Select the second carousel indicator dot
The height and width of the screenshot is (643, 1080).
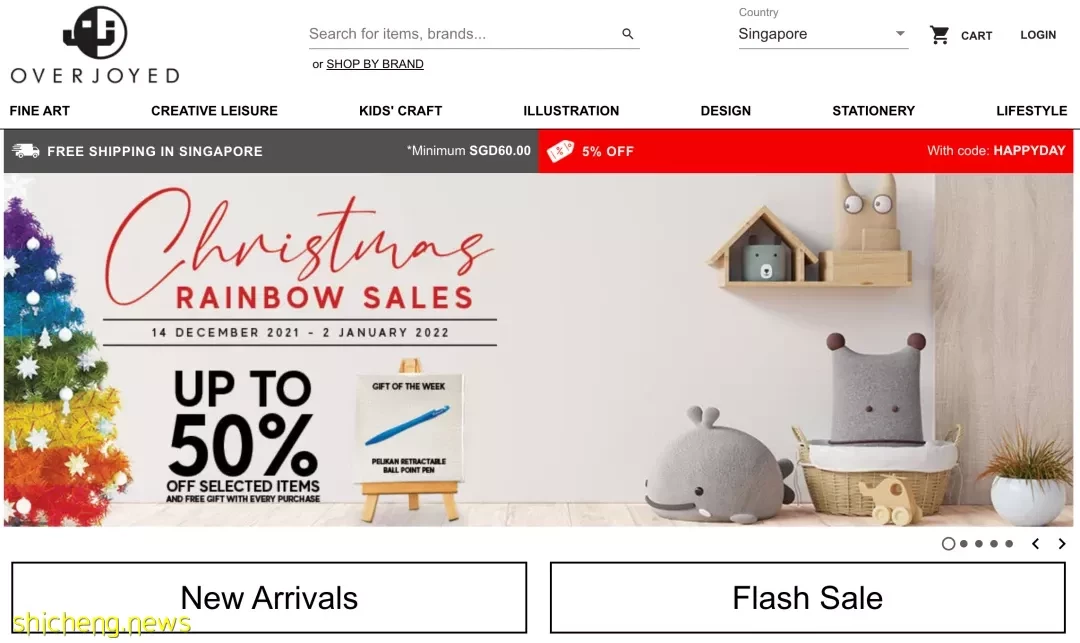(964, 544)
